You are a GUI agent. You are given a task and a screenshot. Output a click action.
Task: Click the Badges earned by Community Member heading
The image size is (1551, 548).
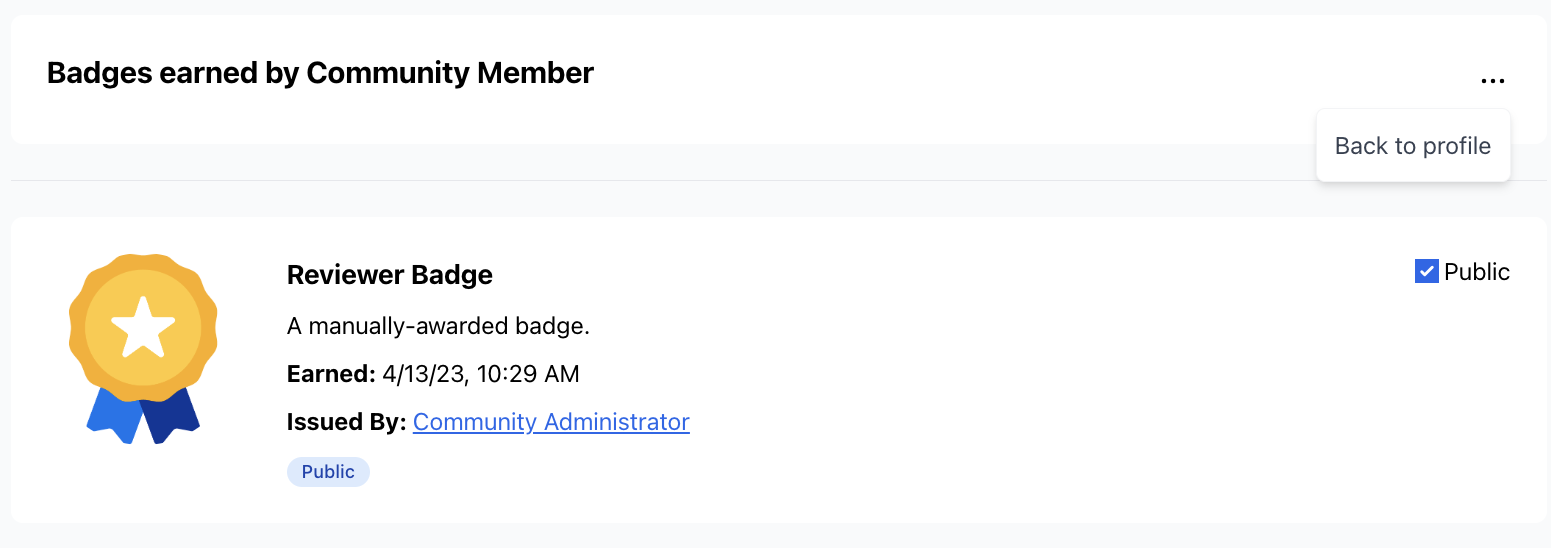click(x=320, y=73)
